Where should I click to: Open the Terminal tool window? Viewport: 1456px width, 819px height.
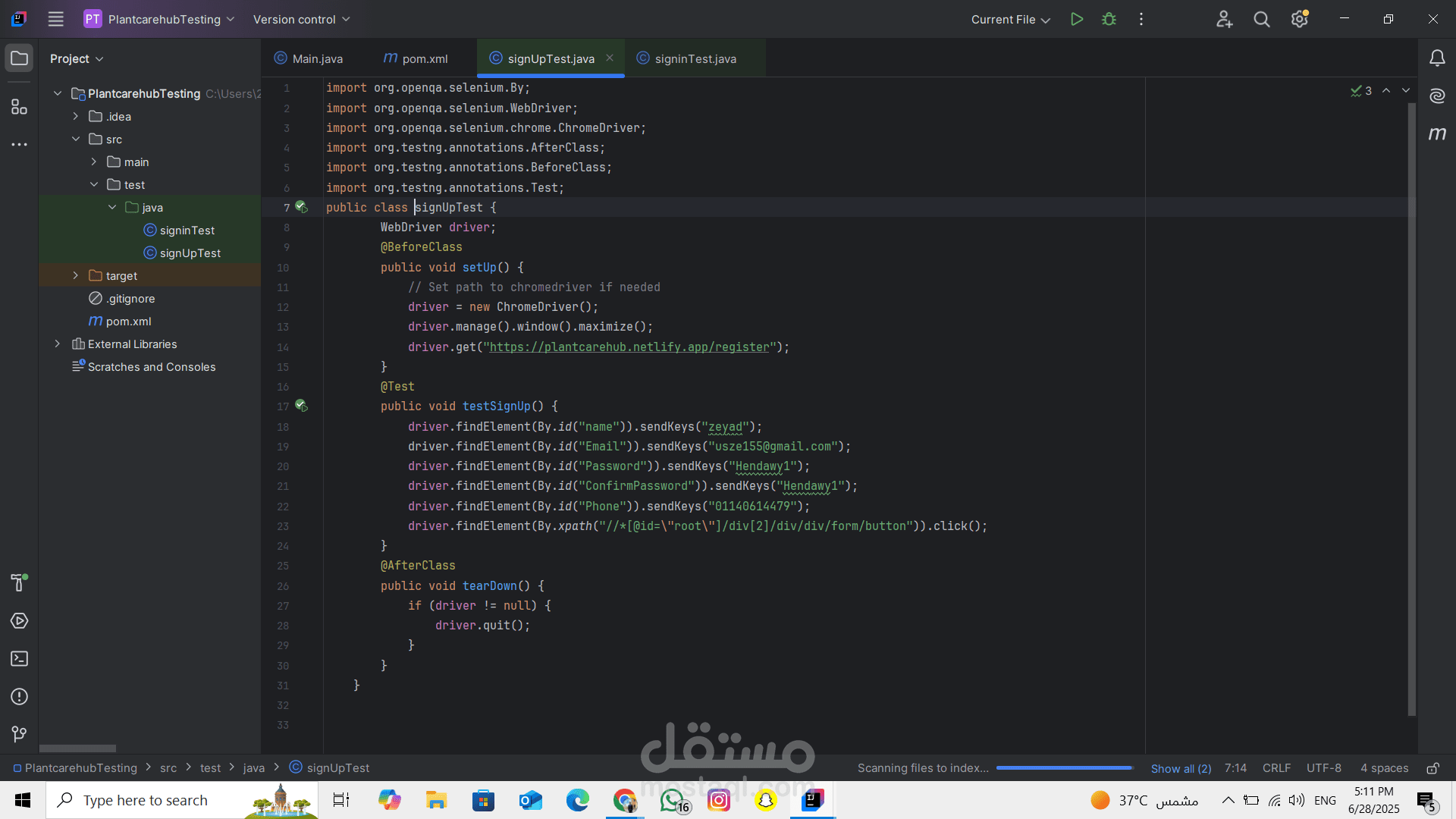point(19,659)
